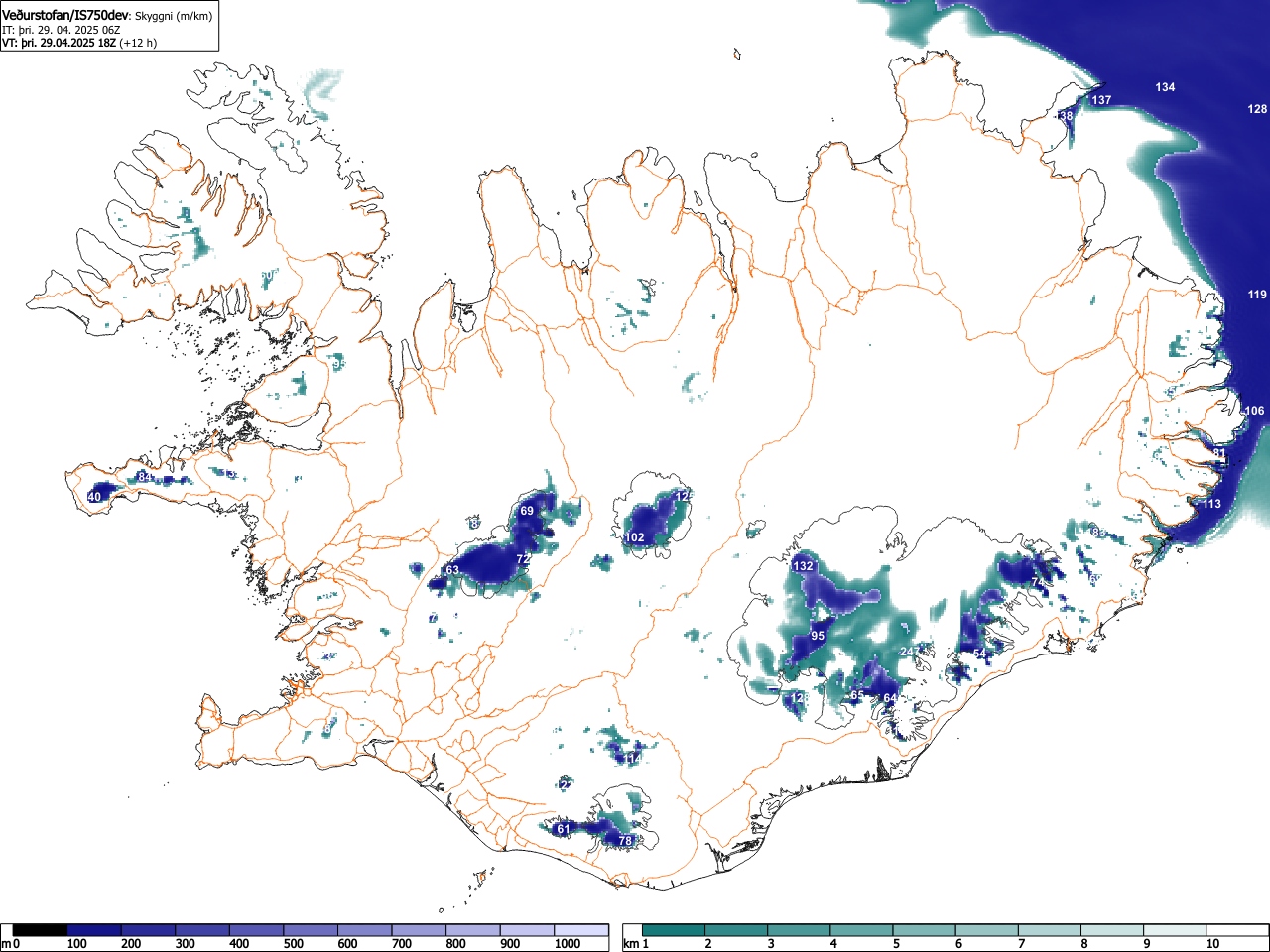Click the 134 value over the northeast sea

(1165, 87)
